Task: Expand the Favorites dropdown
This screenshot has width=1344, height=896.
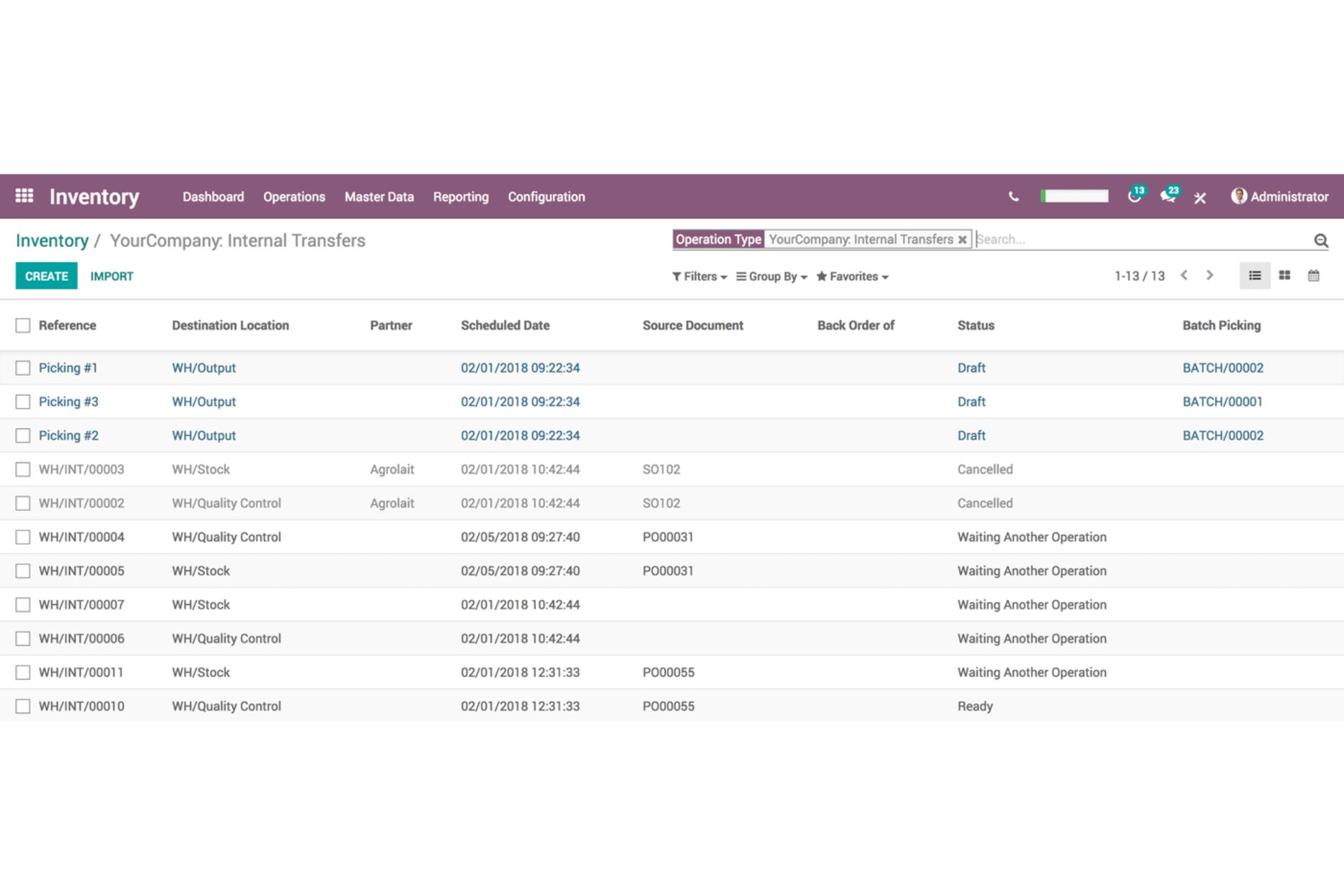Action: [852, 276]
